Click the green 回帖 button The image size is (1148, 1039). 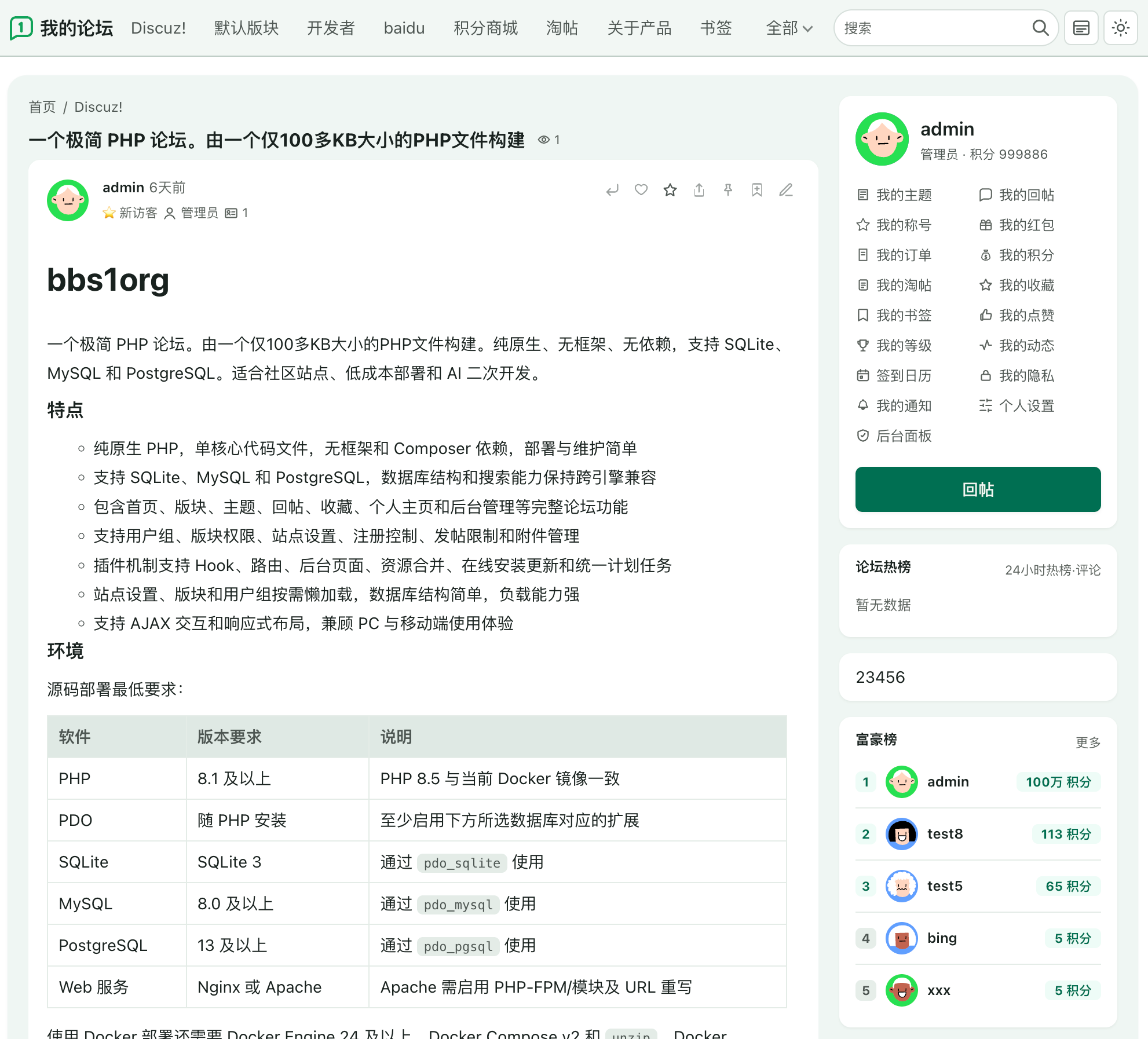click(x=978, y=489)
